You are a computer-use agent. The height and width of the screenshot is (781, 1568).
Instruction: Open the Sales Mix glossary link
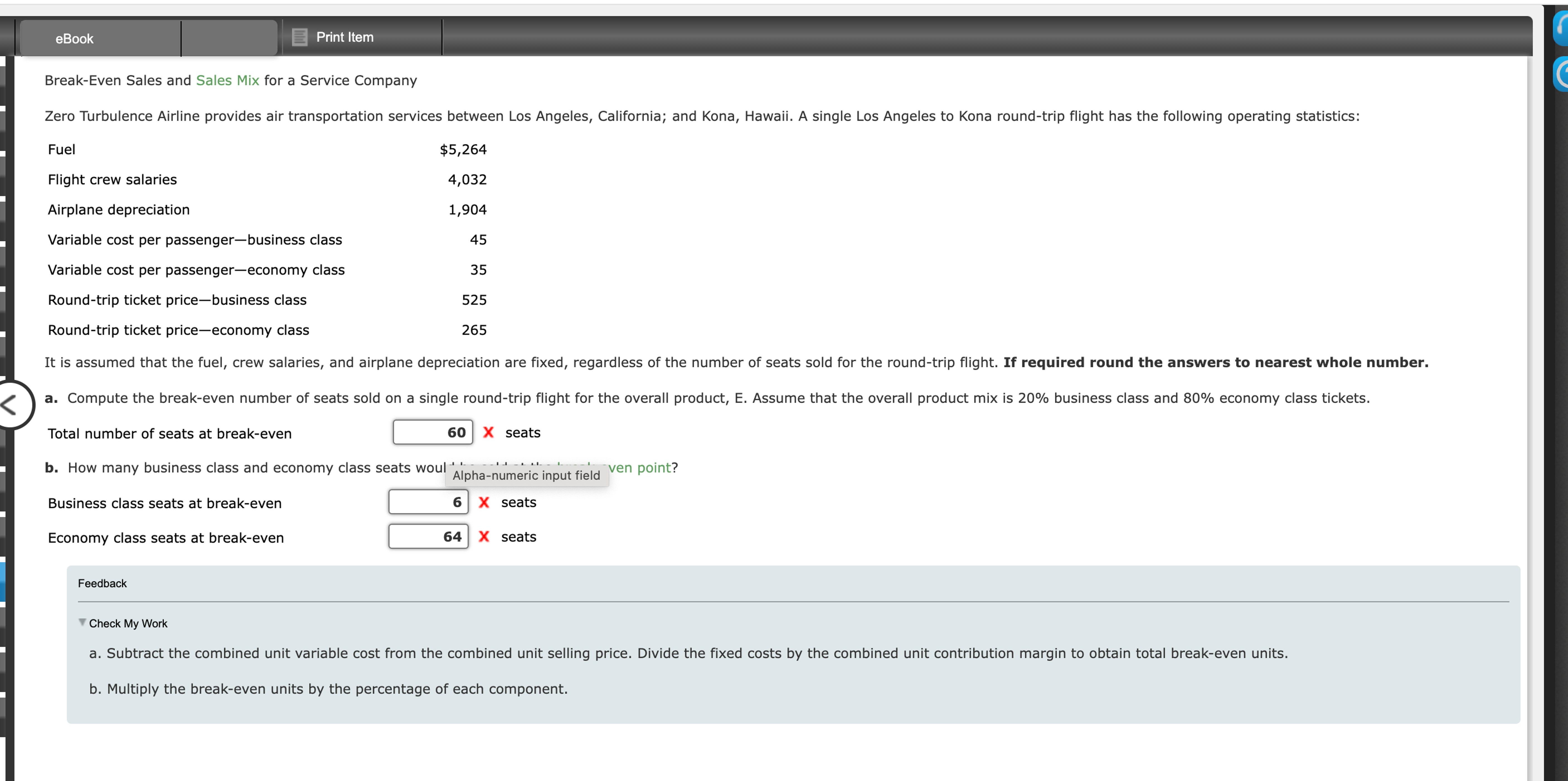coord(228,80)
